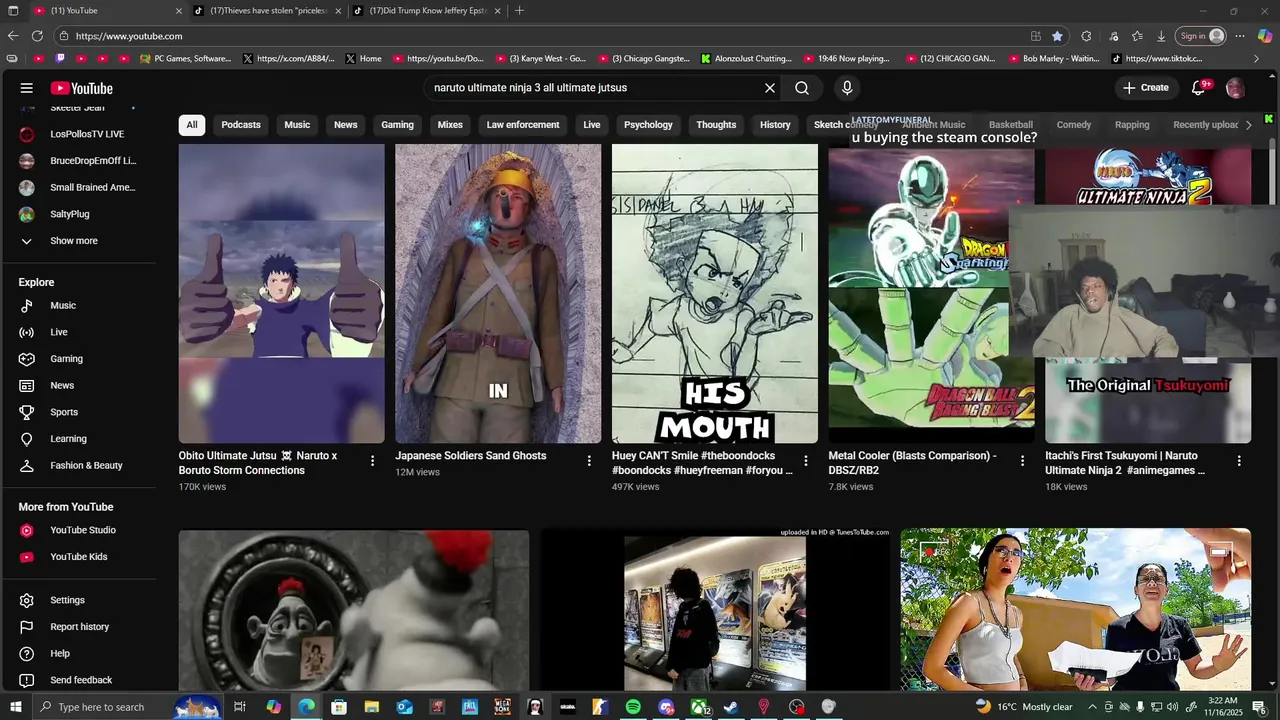The image size is (1280, 720).
Task: Clear the search box text
Action: click(x=770, y=88)
